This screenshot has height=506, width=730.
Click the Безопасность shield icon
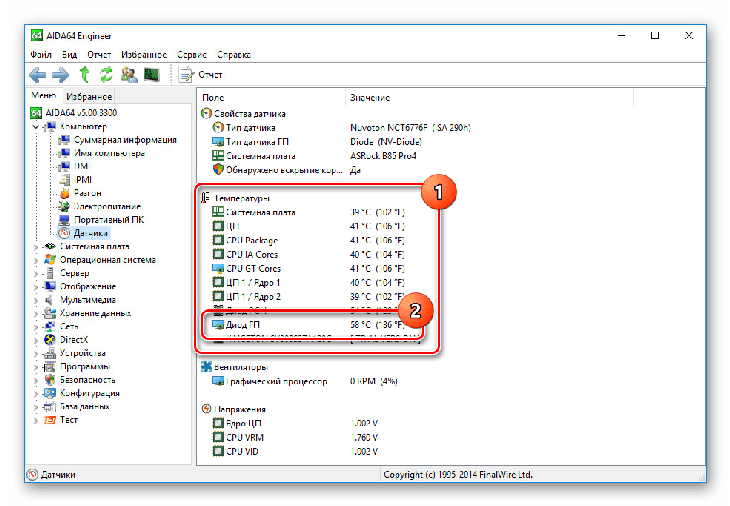point(50,380)
